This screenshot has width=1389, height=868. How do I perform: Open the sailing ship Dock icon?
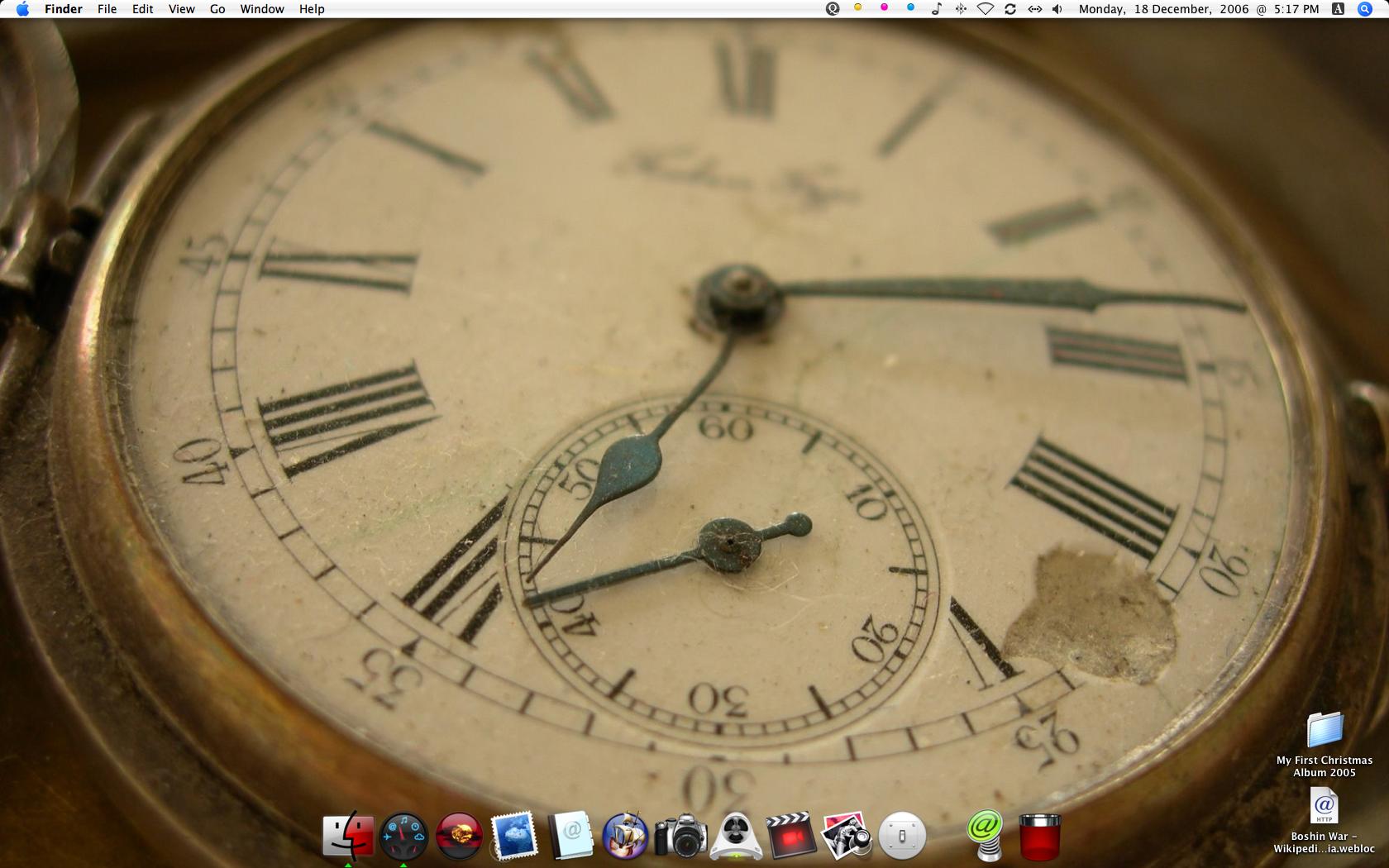point(625,835)
